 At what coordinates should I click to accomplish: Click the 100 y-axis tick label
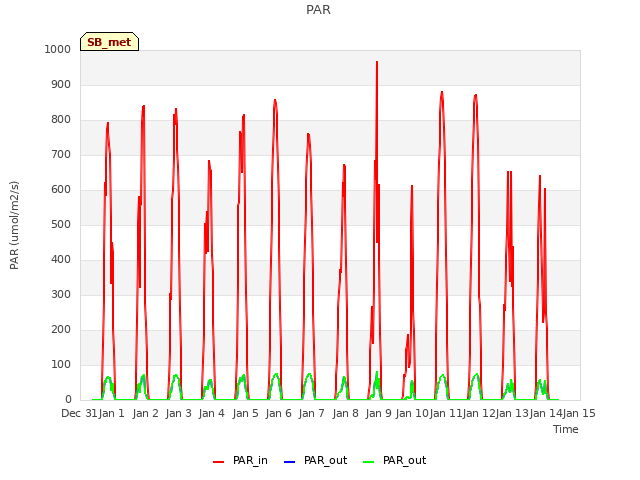coord(61,364)
